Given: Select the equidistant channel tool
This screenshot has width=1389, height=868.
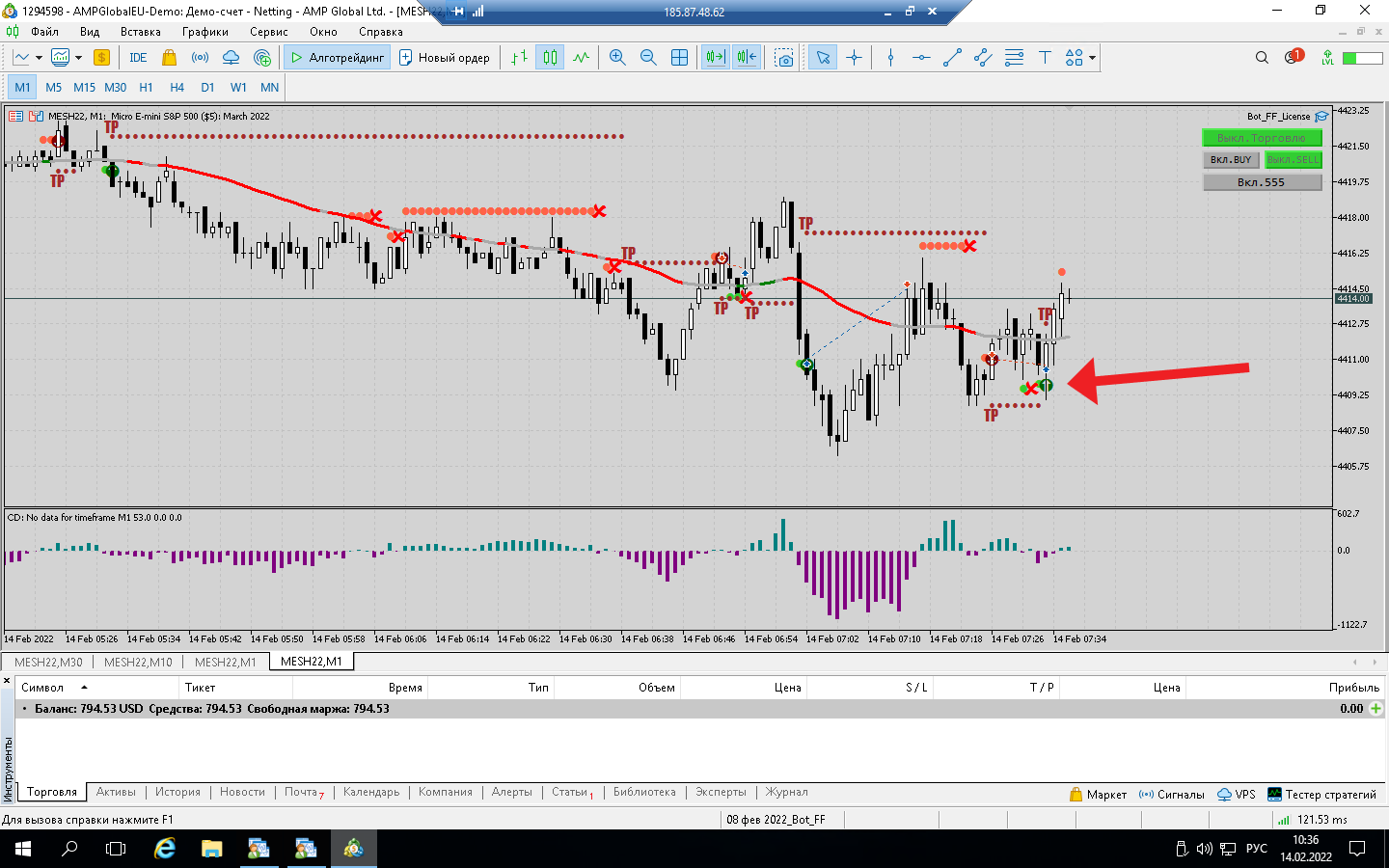Looking at the screenshot, I should pos(983,58).
